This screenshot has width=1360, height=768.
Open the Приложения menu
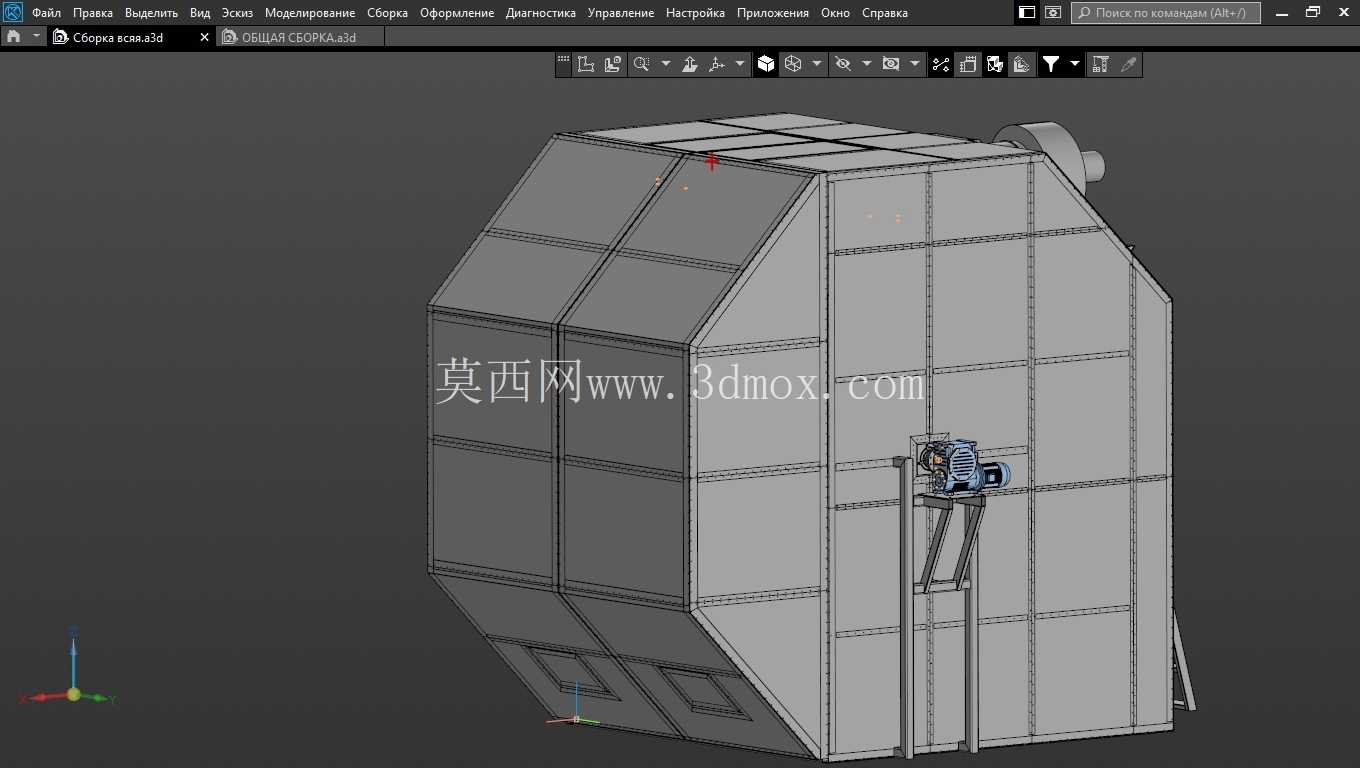(773, 13)
